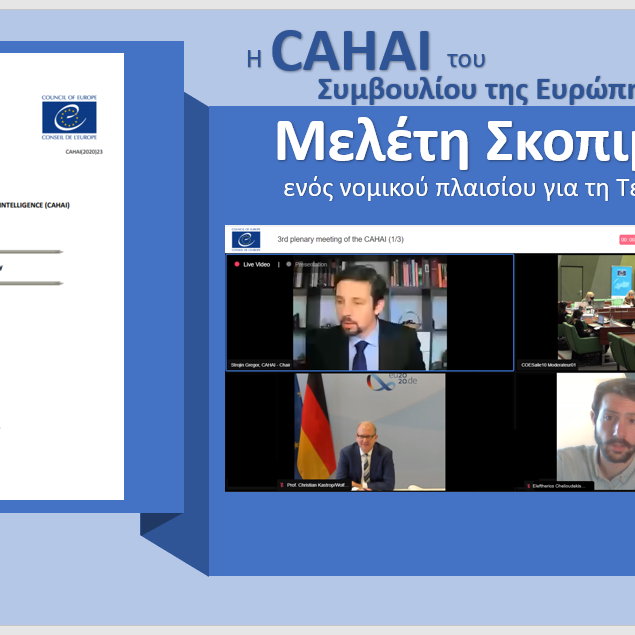Click the Council of Europe logo in meeting header
635x635 pixels.
click(x=246, y=239)
